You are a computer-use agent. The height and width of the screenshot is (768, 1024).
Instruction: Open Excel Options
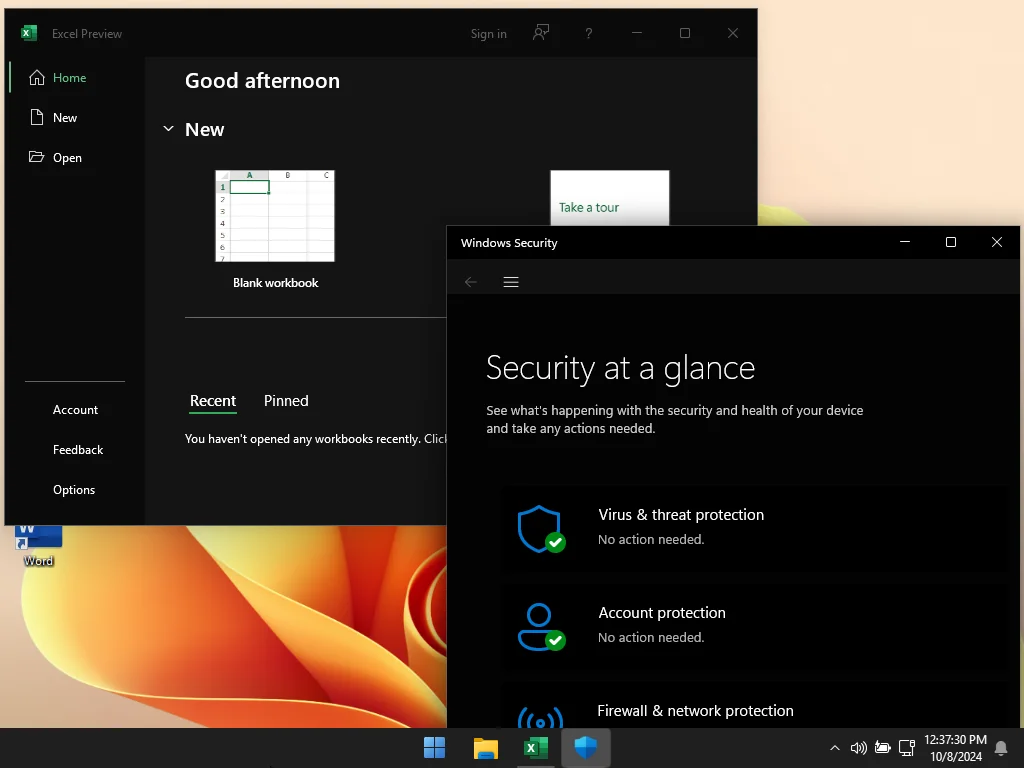click(74, 489)
